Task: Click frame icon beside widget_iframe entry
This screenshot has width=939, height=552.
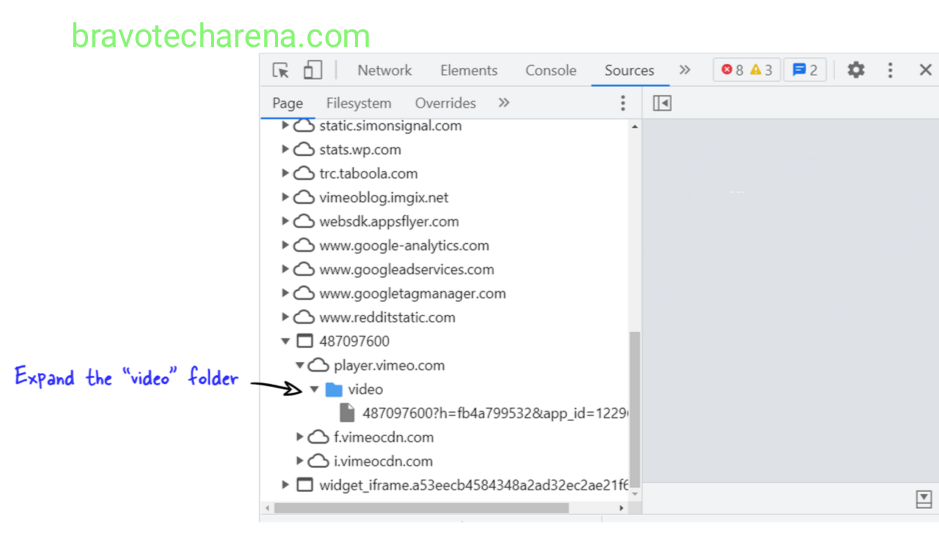Action: (x=305, y=484)
